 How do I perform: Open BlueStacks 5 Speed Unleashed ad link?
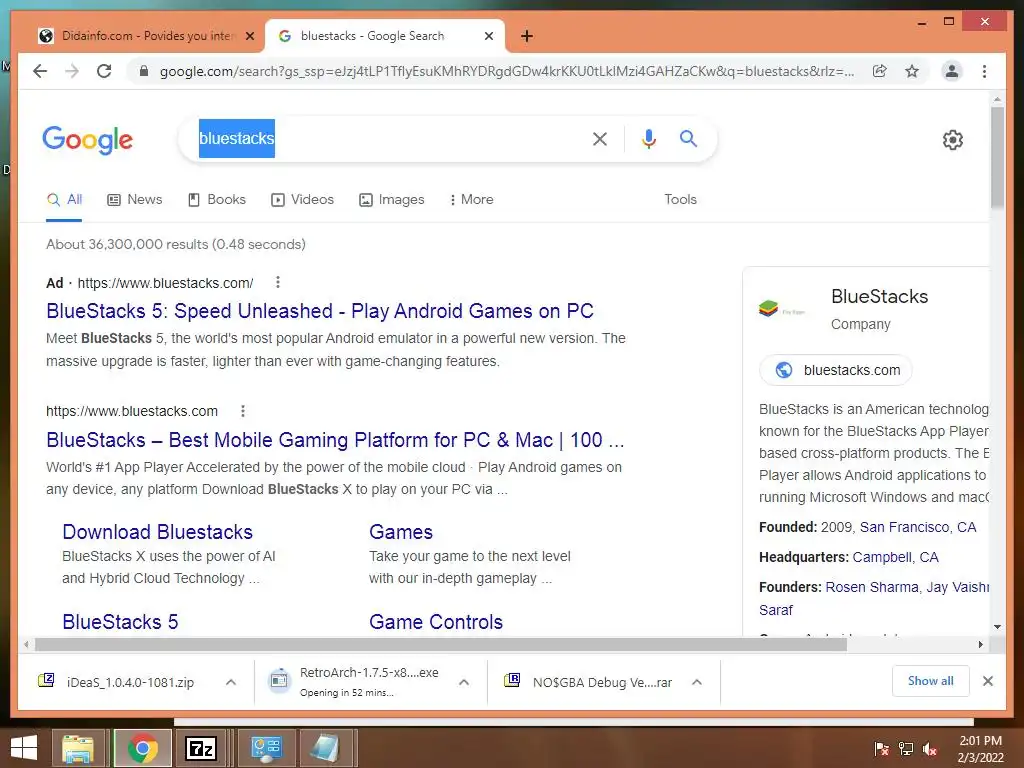coord(320,311)
